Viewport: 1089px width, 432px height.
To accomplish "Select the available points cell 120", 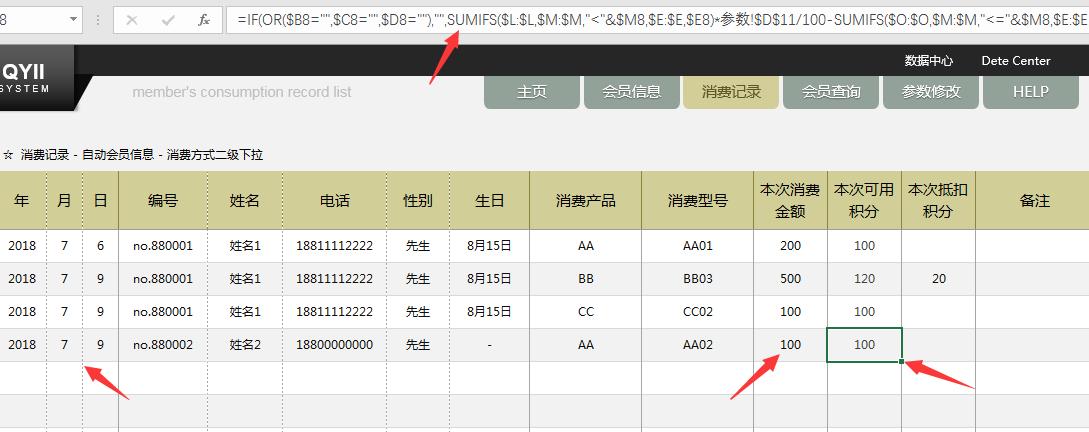I will (865, 279).
